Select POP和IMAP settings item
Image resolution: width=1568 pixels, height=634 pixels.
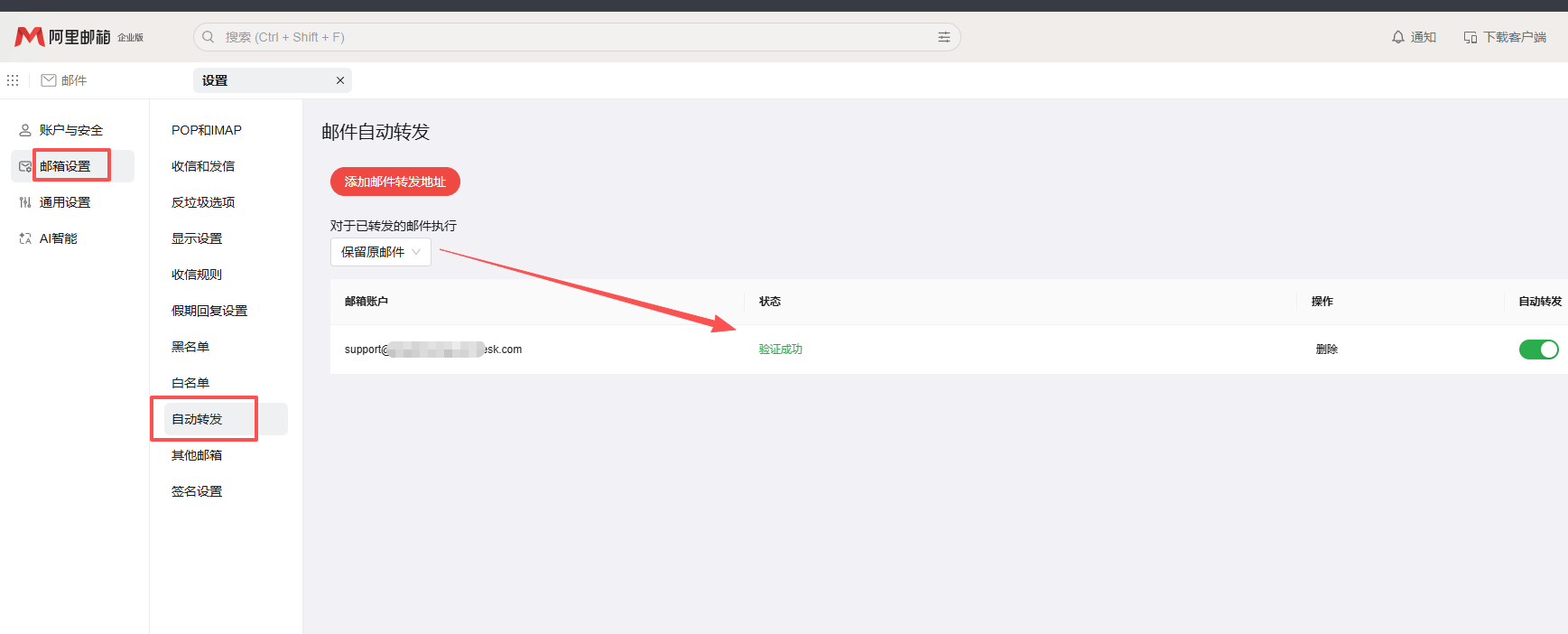click(x=207, y=130)
